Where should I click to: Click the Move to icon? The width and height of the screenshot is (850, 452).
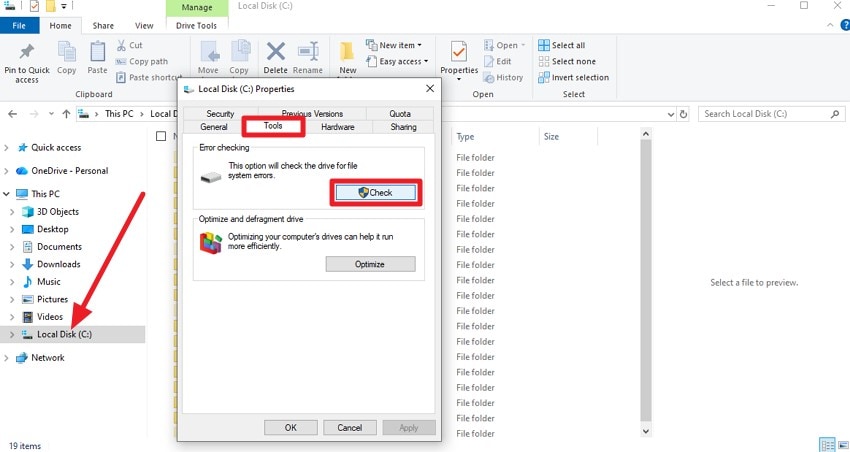[x=208, y=53]
